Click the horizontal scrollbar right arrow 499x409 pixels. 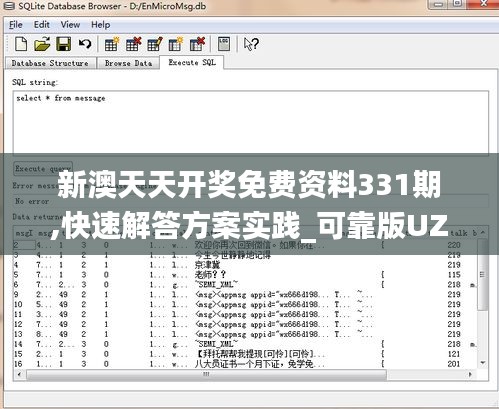tap(470, 375)
